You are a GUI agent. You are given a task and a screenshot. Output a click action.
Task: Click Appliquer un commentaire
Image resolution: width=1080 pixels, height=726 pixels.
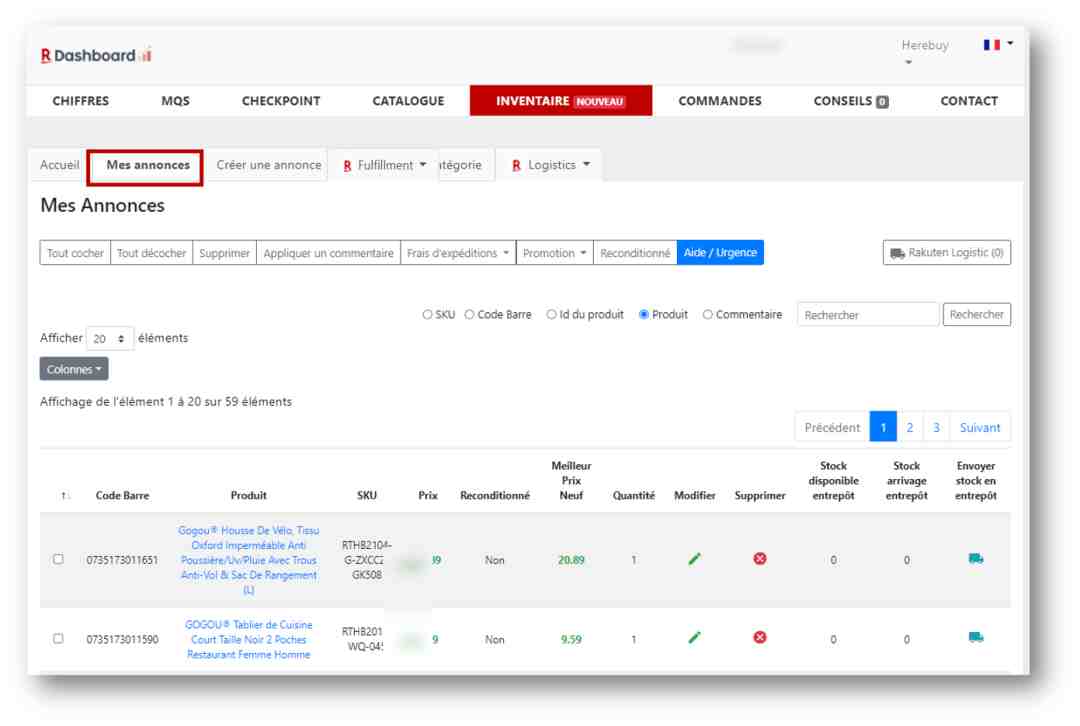point(329,253)
